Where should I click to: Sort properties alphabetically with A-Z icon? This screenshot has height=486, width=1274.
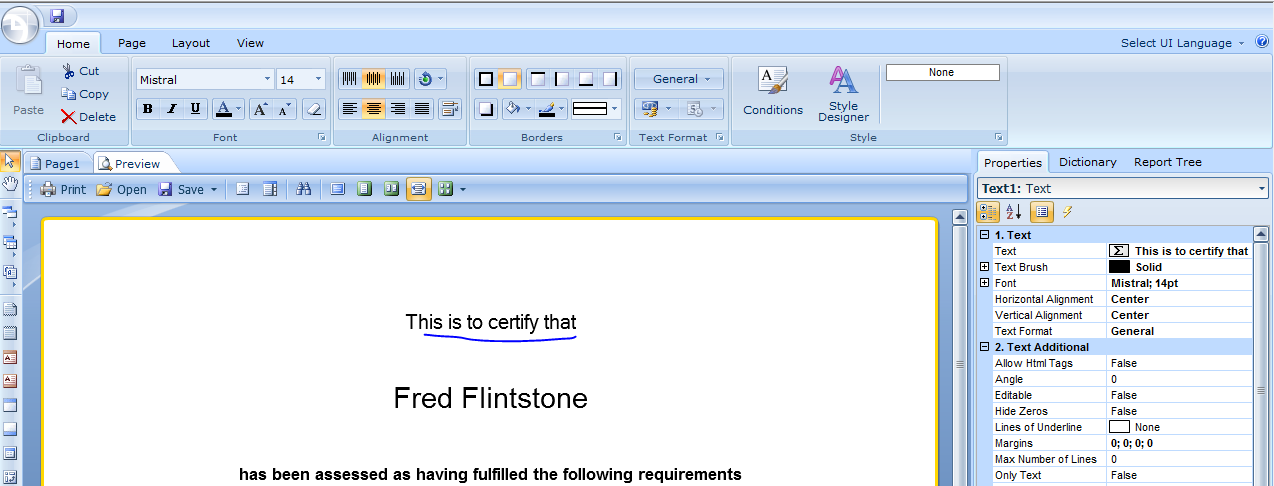pyautogui.click(x=1014, y=212)
